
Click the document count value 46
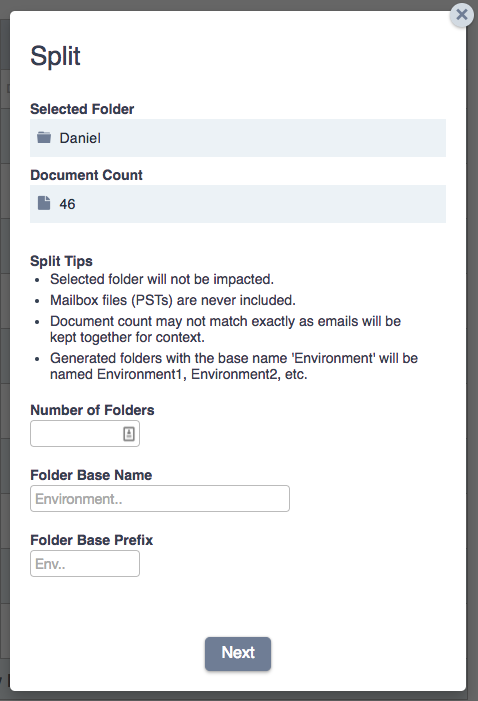pos(68,204)
